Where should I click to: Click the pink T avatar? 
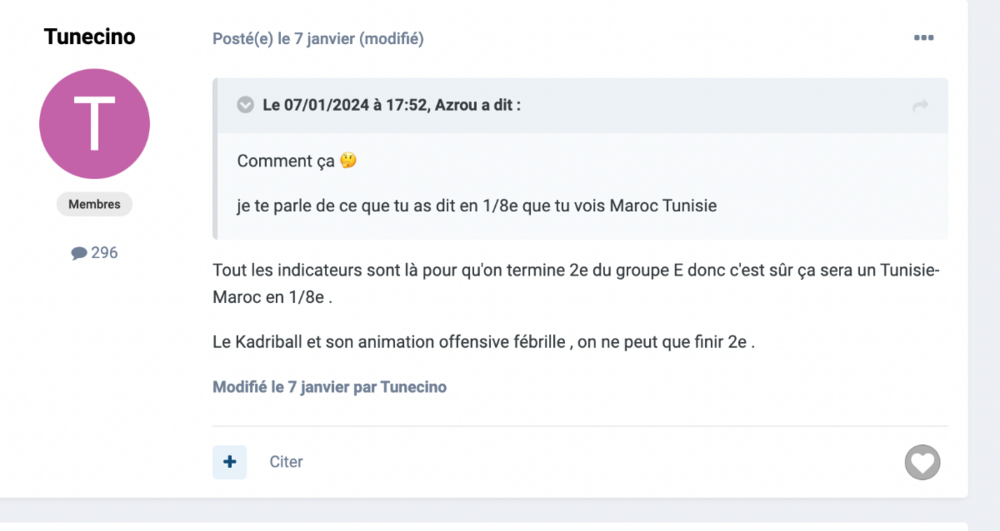[x=94, y=124]
